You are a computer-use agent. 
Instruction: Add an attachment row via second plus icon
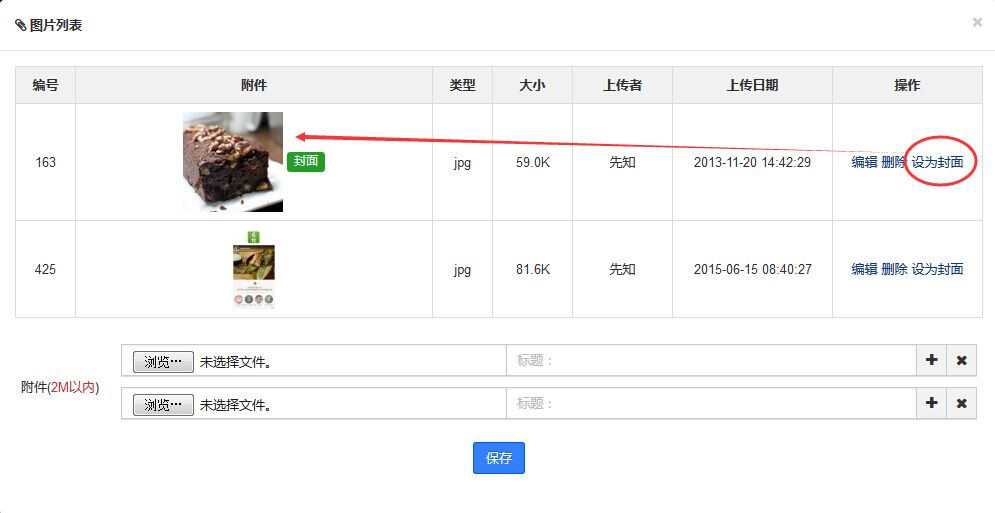tap(932, 403)
